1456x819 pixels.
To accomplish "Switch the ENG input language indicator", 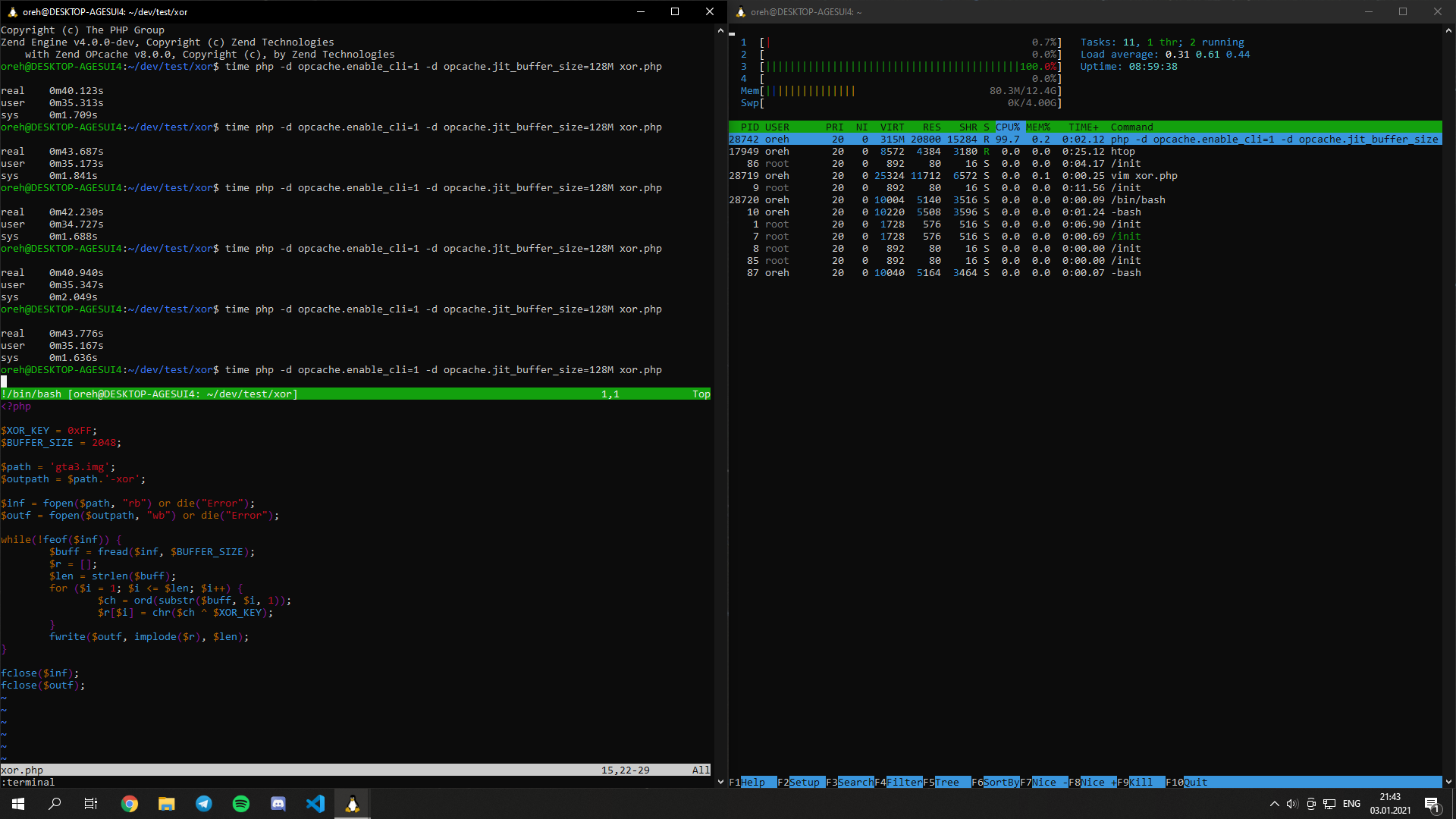I will (1351, 804).
